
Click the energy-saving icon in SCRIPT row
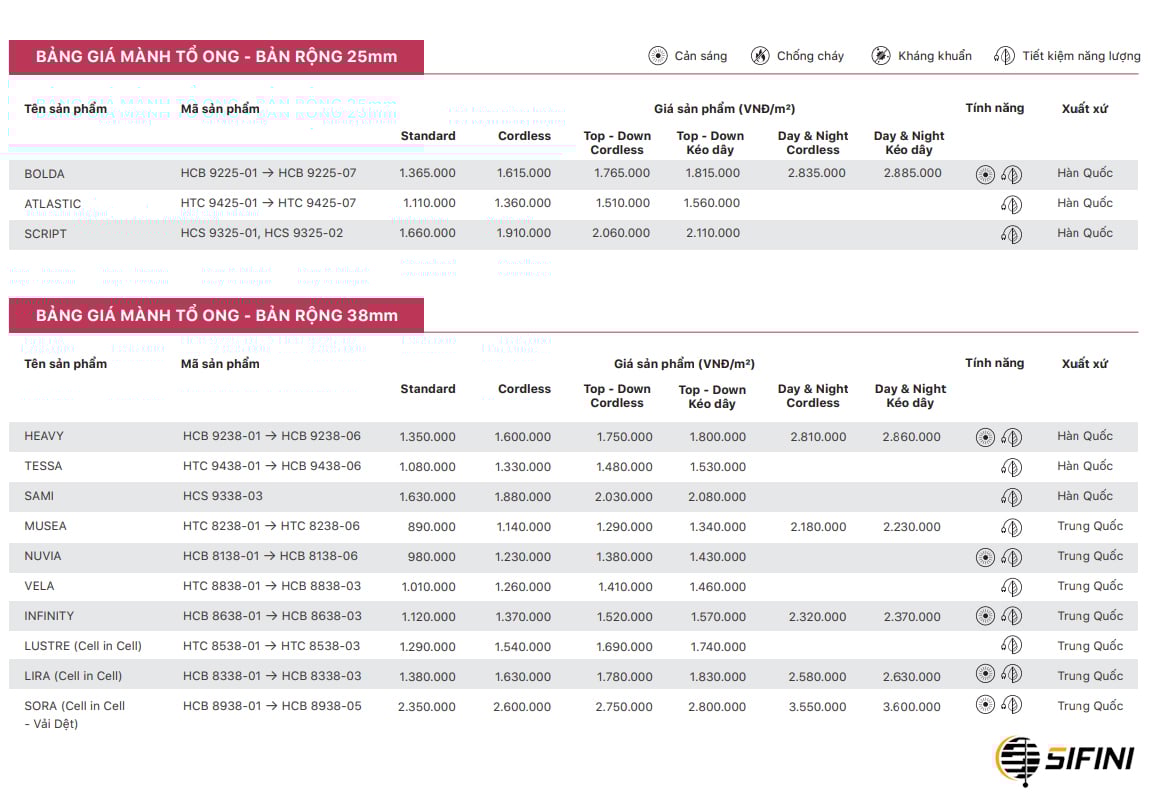click(1011, 235)
